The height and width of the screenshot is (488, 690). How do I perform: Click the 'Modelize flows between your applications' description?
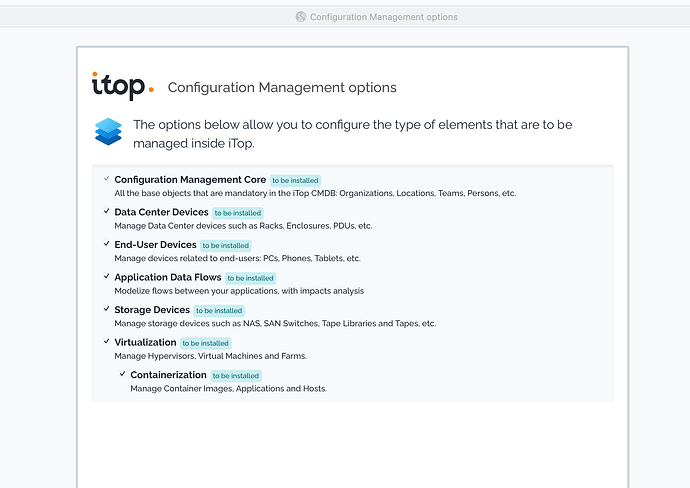pyautogui.click(x=239, y=291)
